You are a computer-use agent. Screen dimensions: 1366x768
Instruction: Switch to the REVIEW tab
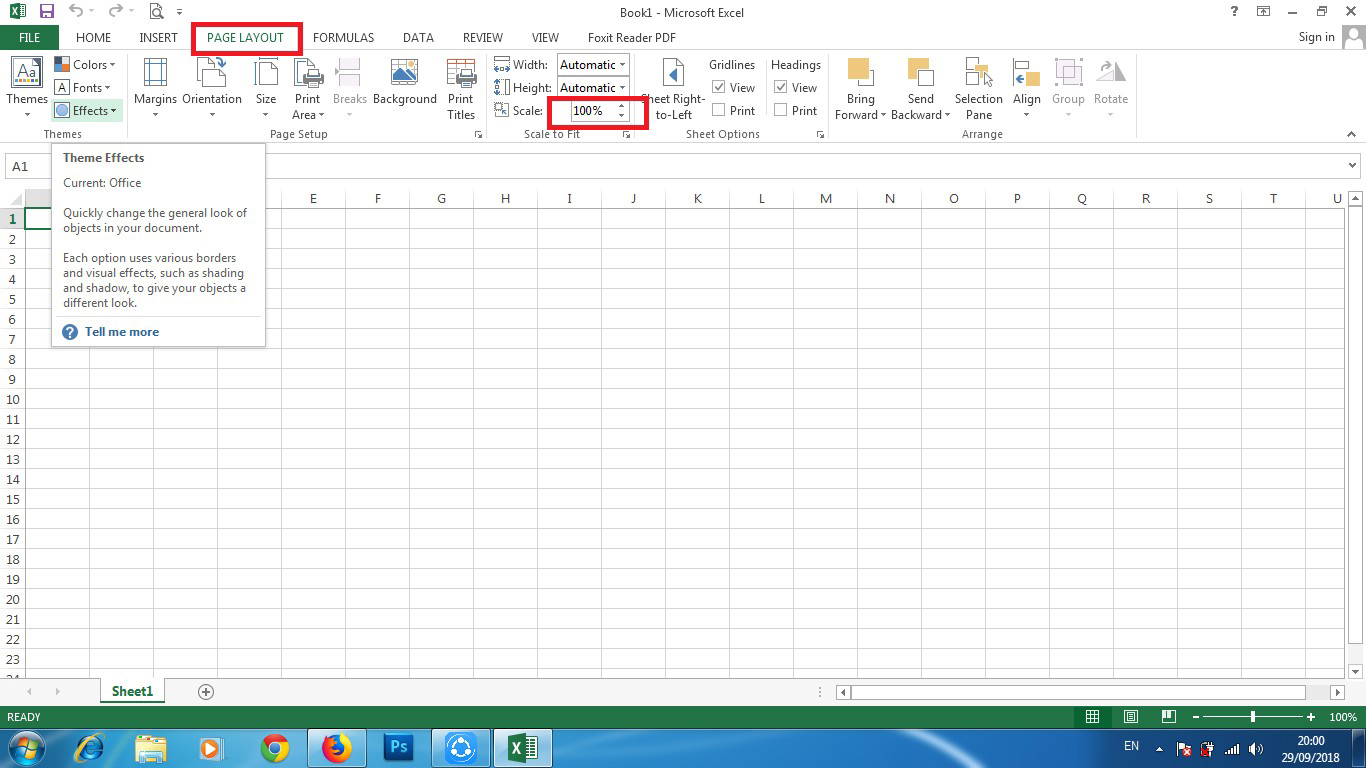coord(483,38)
